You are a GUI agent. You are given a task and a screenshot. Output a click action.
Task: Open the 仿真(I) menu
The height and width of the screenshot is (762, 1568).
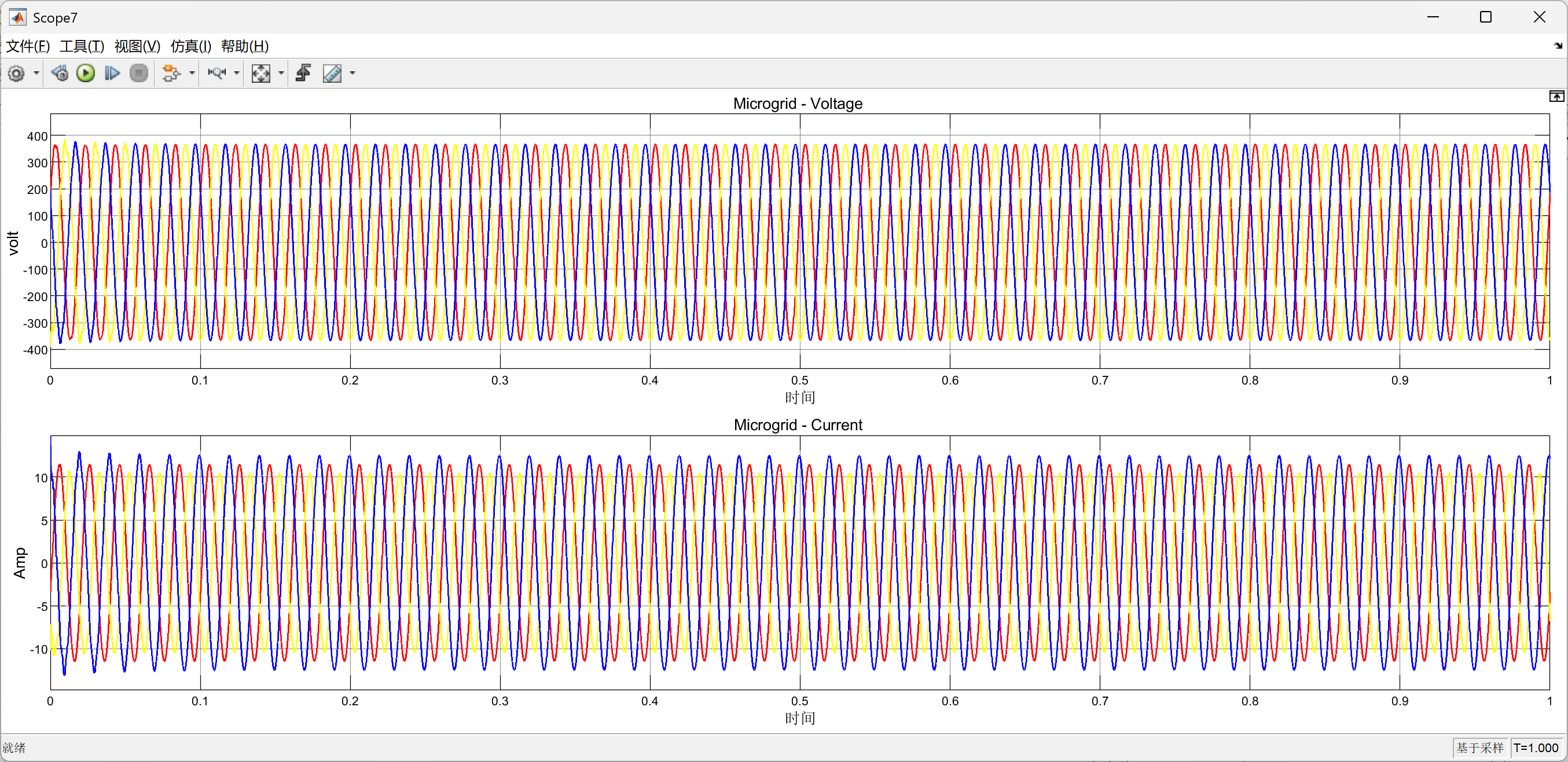click(x=190, y=46)
